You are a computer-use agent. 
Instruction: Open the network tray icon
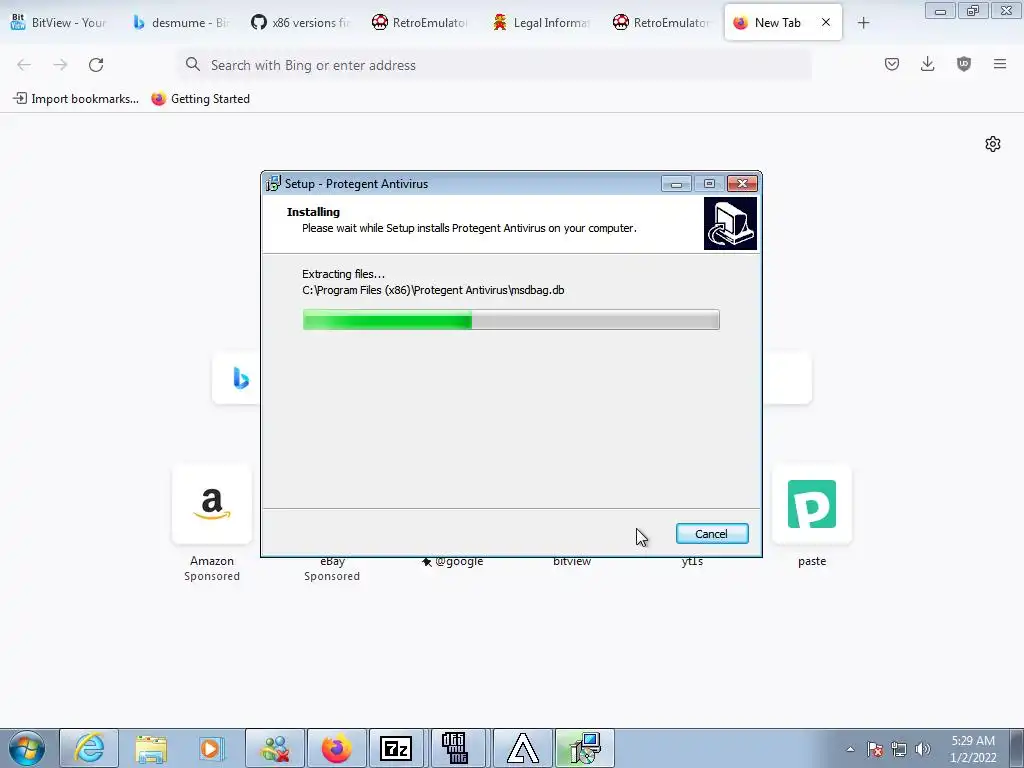click(899, 749)
